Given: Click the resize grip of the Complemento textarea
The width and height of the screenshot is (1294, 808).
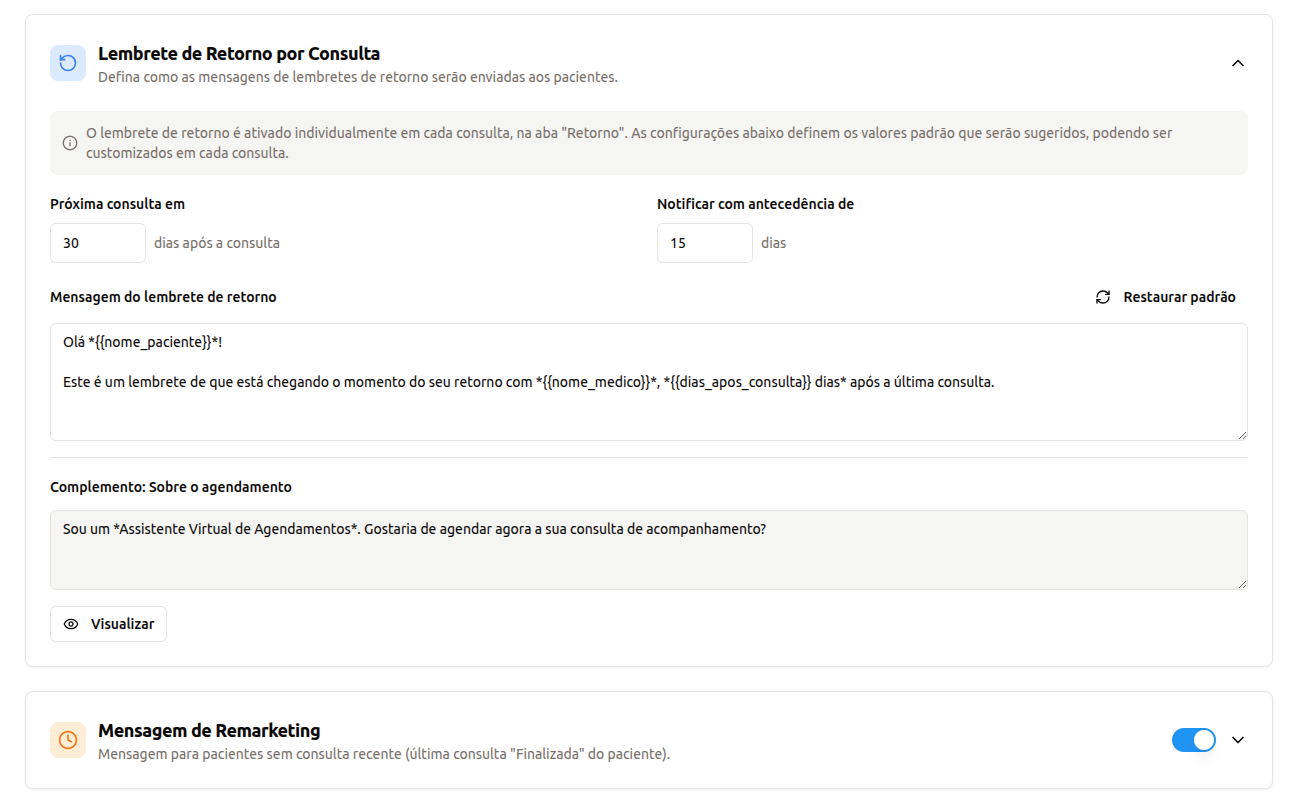Looking at the screenshot, I should pyautogui.click(x=1243, y=586).
